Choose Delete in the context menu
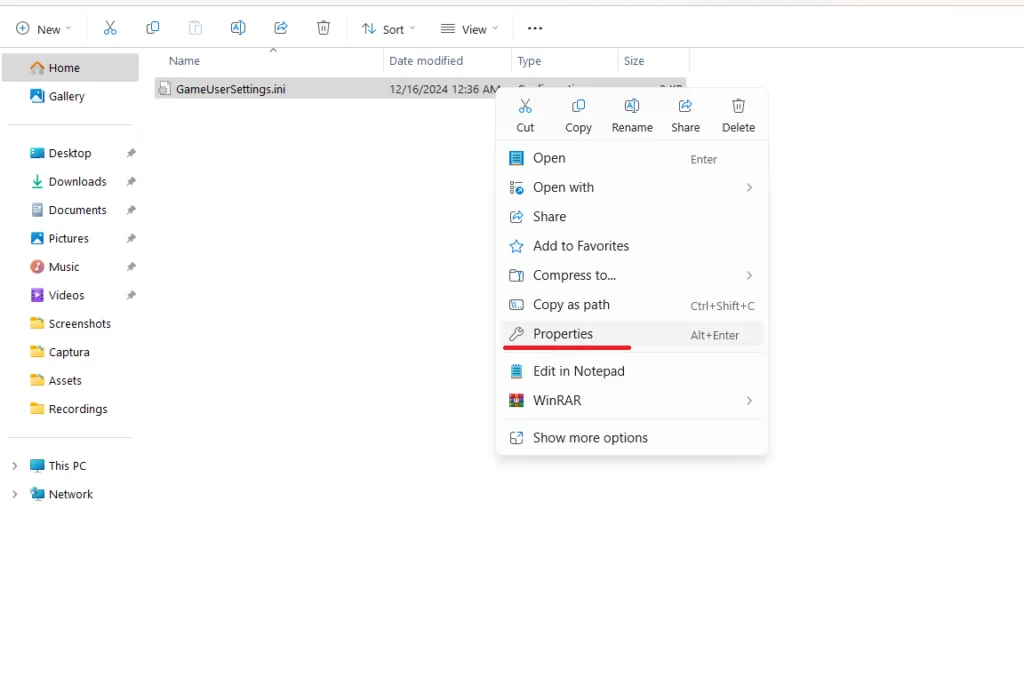Viewport: 1024px width, 676px height. pos(738,116)
